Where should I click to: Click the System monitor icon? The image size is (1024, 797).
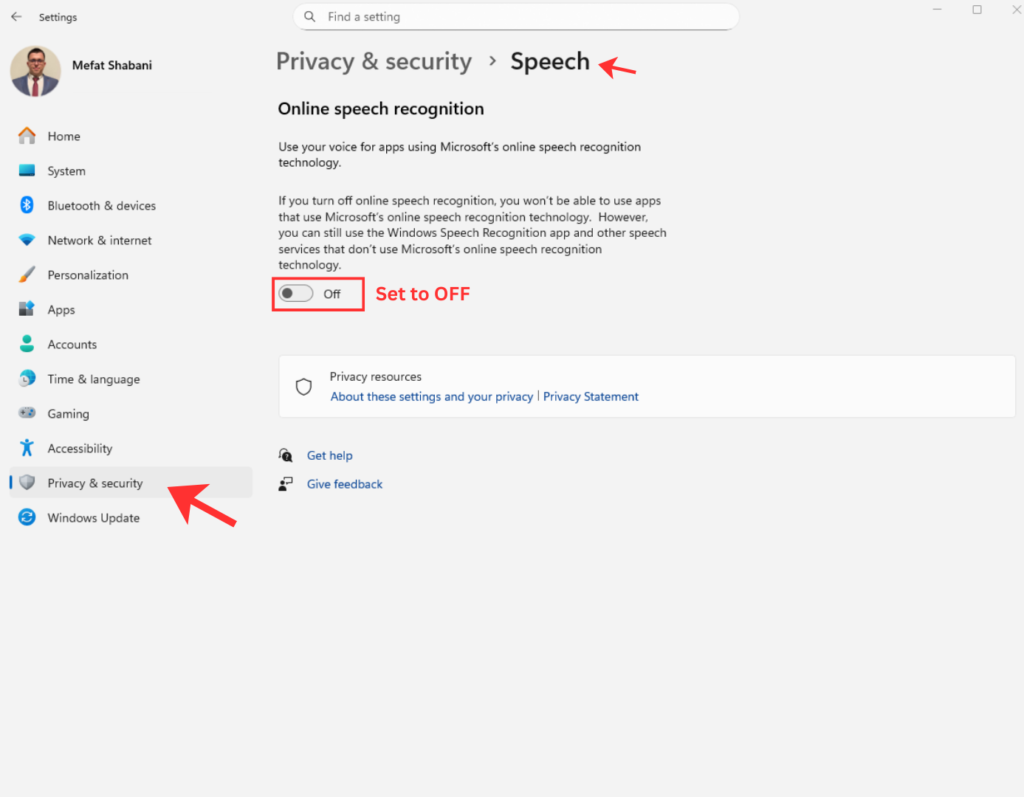coord(27,171)
